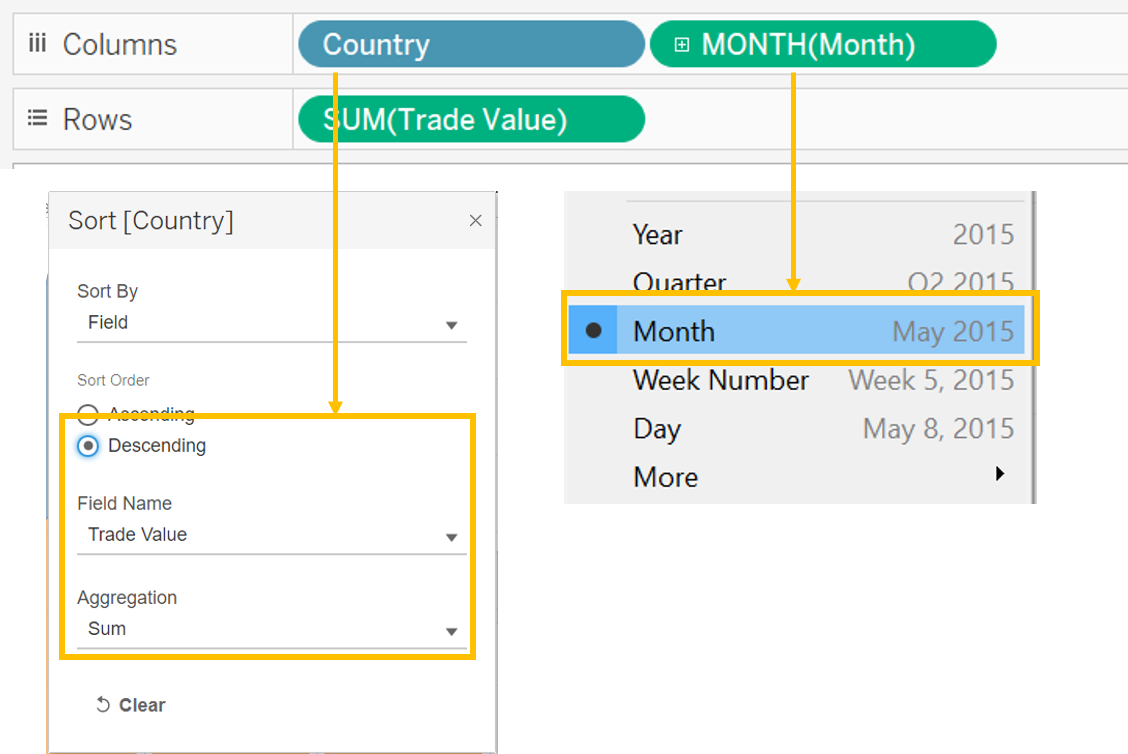This screenshot has height=754, width=1128.
Task: Select the Ascending sort order
Action: (x=88, y=415)
